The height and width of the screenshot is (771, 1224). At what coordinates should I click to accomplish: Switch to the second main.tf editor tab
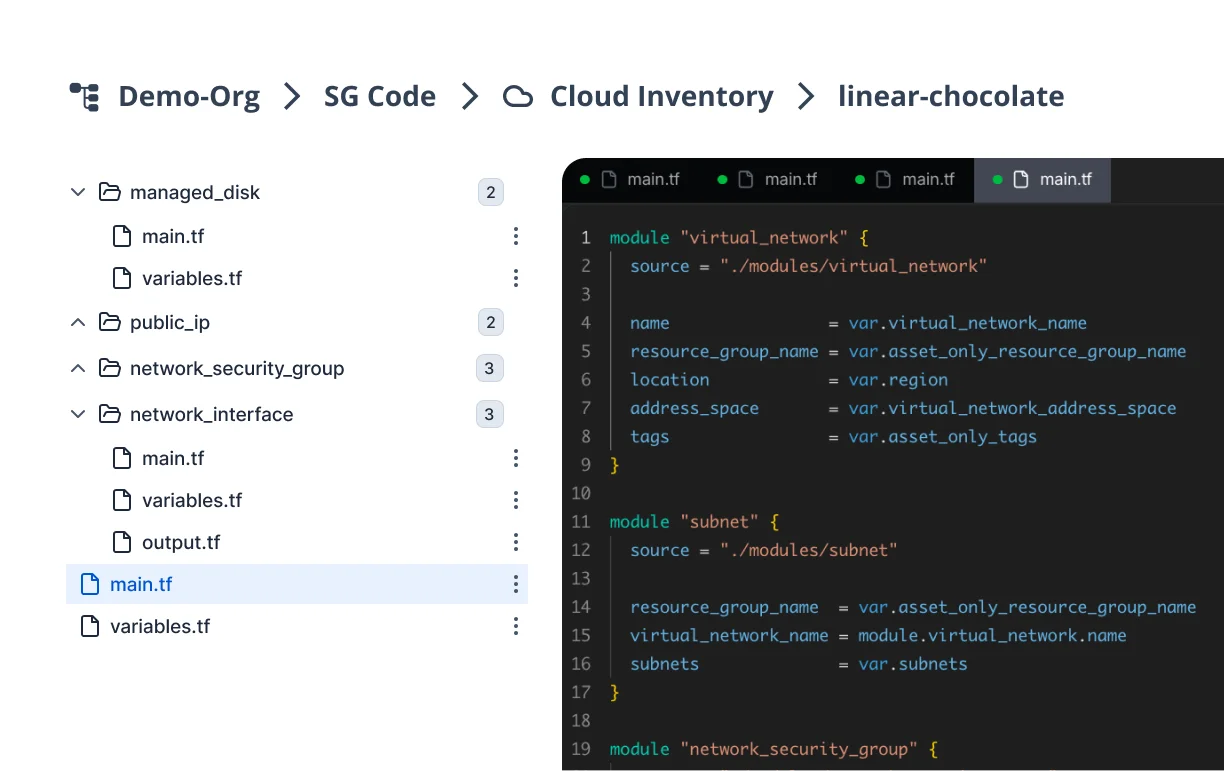coord(768,180)
